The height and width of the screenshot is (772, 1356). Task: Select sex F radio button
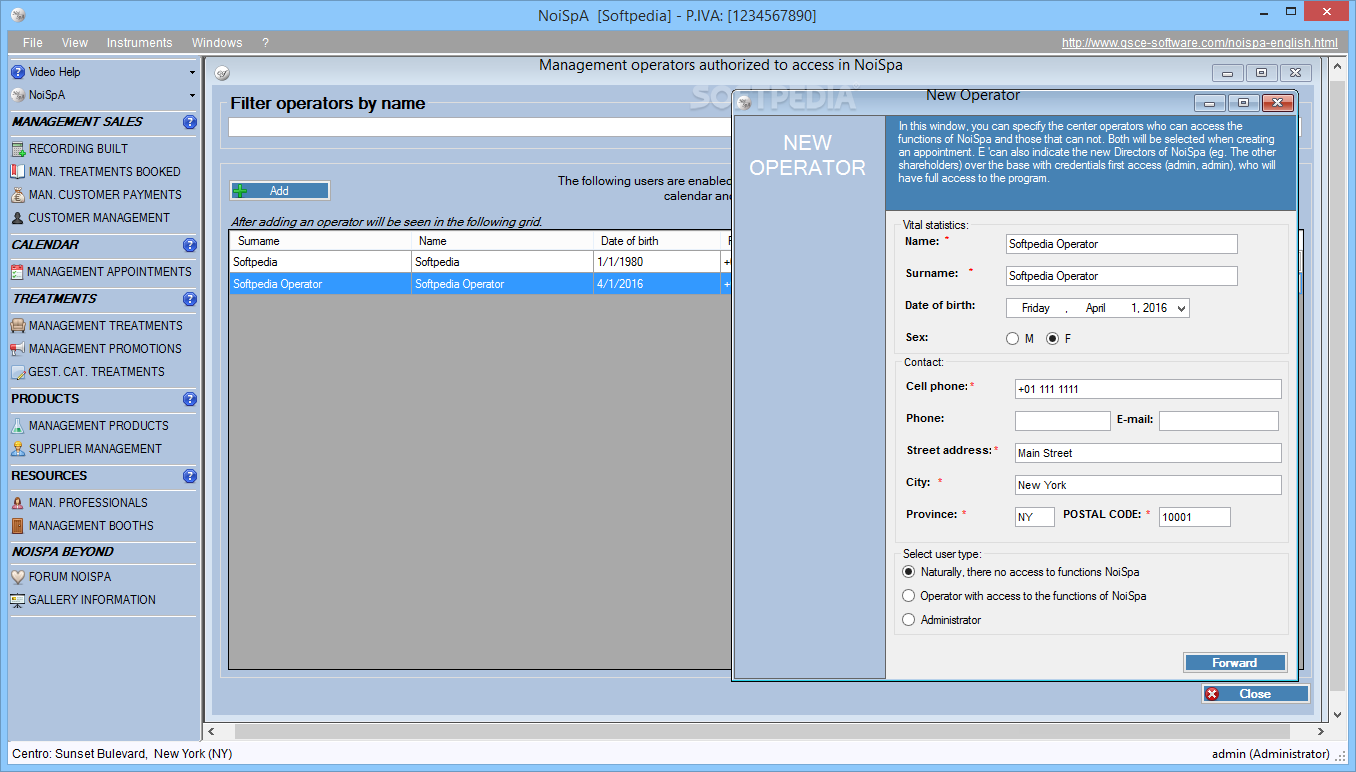click(1052, 339)
